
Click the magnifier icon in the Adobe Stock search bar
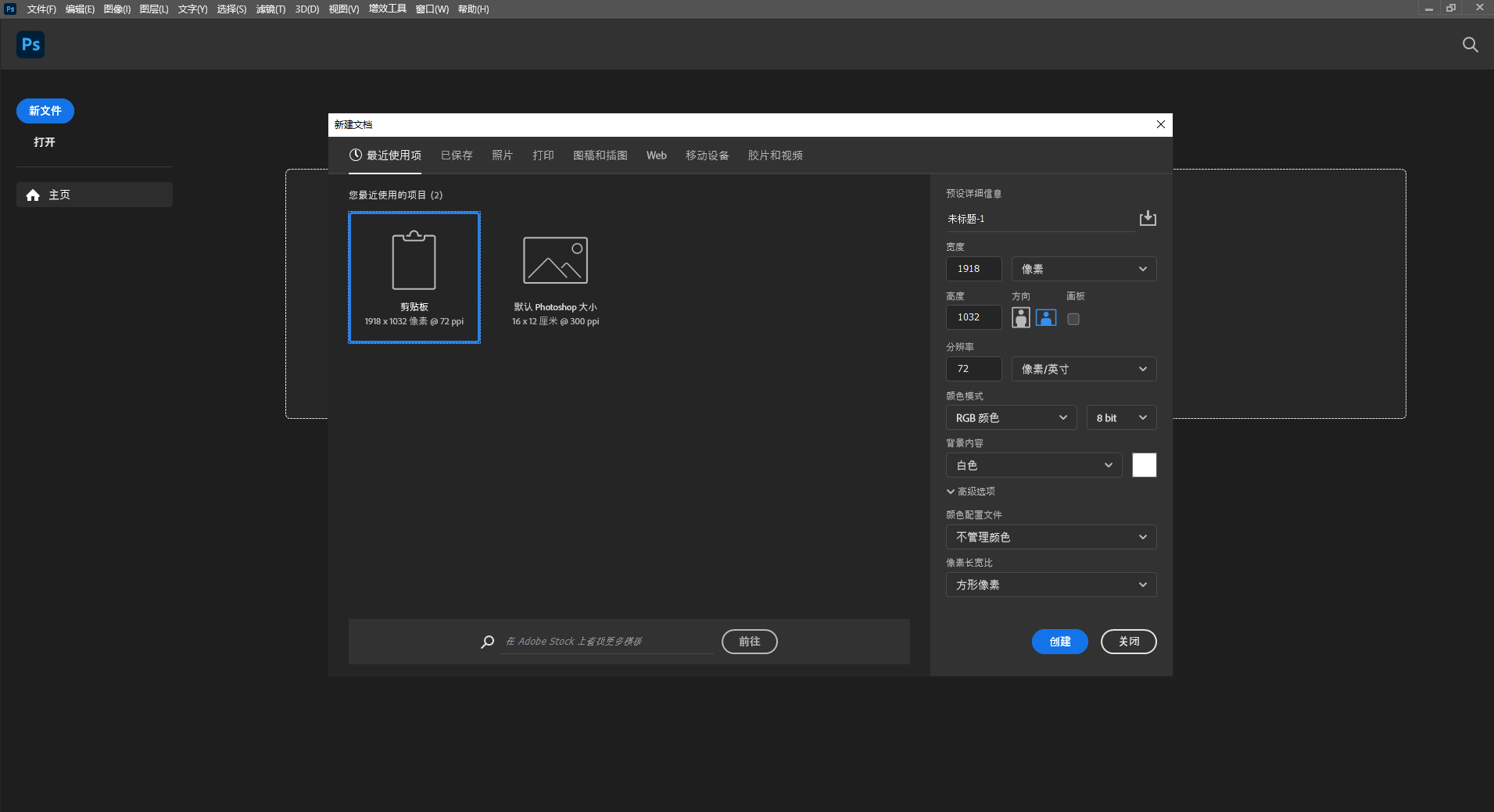tap(487, 641)
